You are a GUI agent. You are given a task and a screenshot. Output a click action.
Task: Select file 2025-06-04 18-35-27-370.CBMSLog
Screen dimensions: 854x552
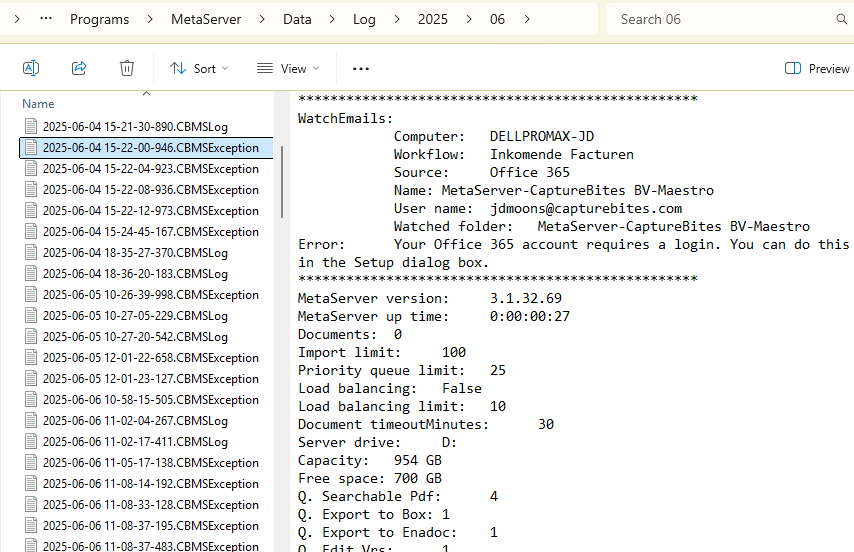click(135, 253)
